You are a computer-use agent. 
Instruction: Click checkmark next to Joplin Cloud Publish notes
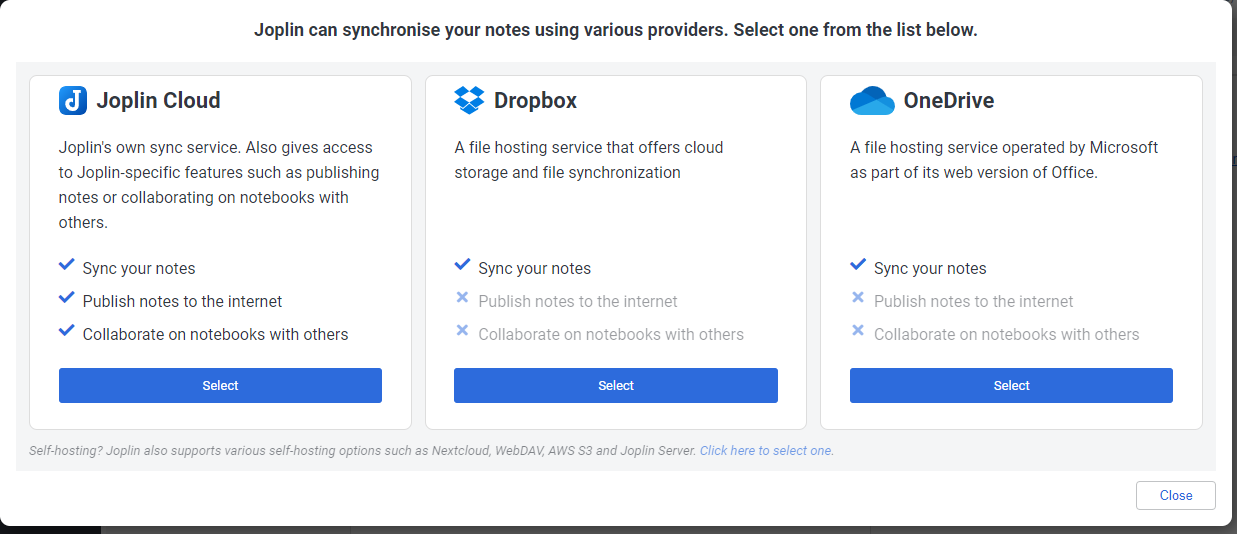pos(67,299)
